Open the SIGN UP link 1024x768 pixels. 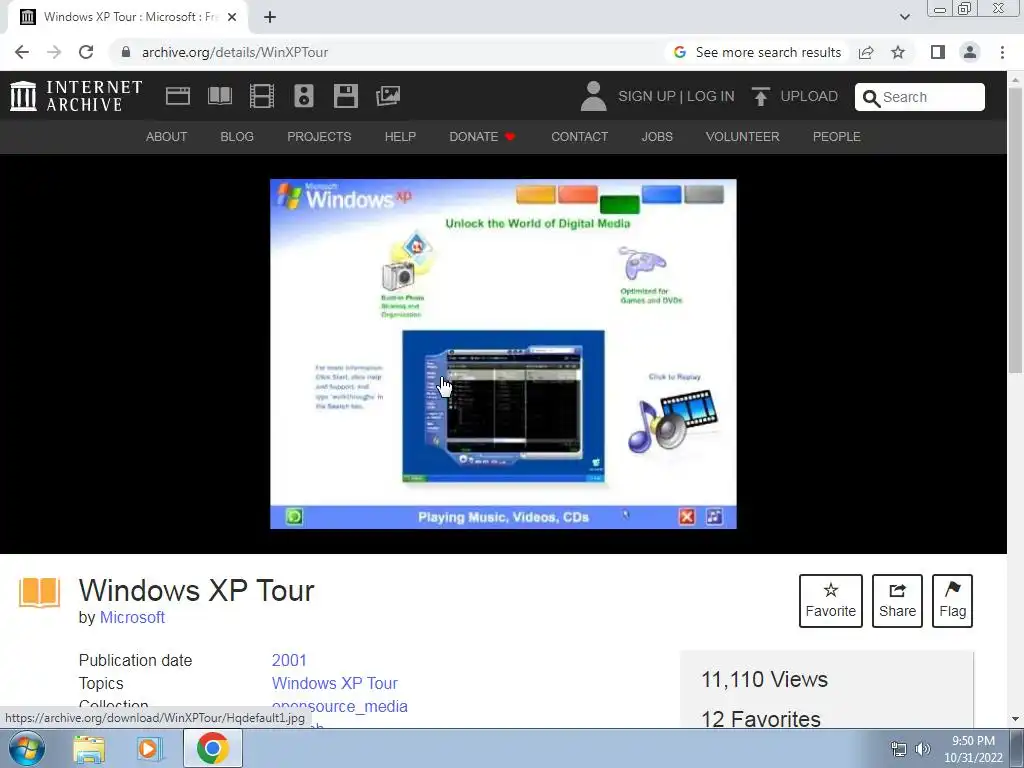[x=647, y=96]
